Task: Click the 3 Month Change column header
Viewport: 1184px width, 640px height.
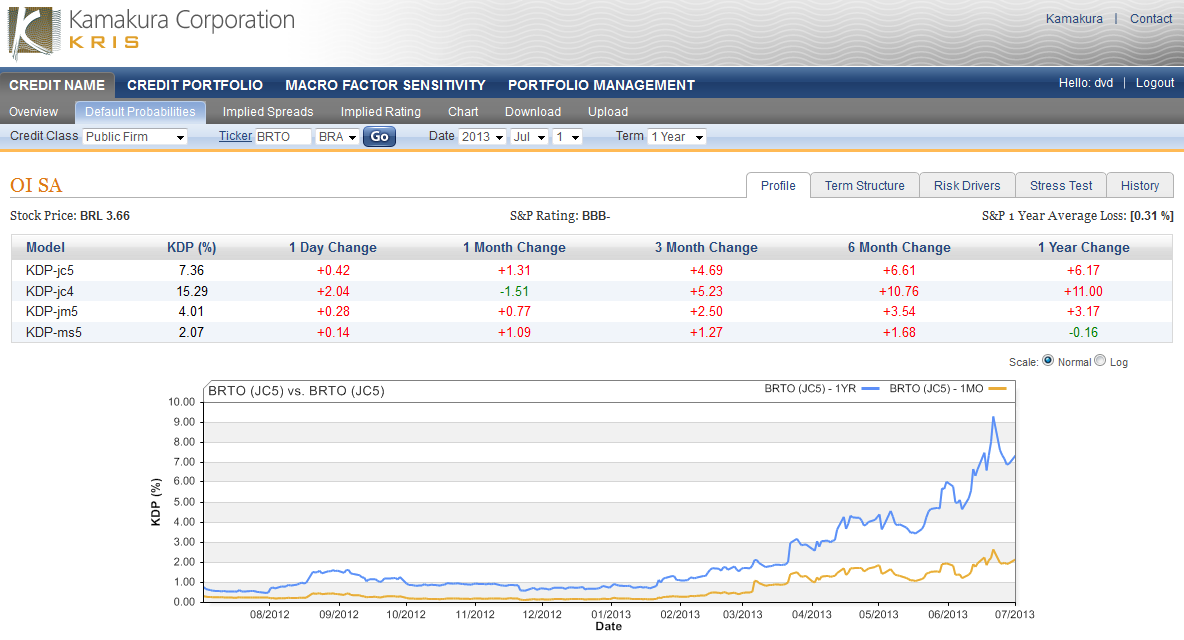Action: [706, 248]
